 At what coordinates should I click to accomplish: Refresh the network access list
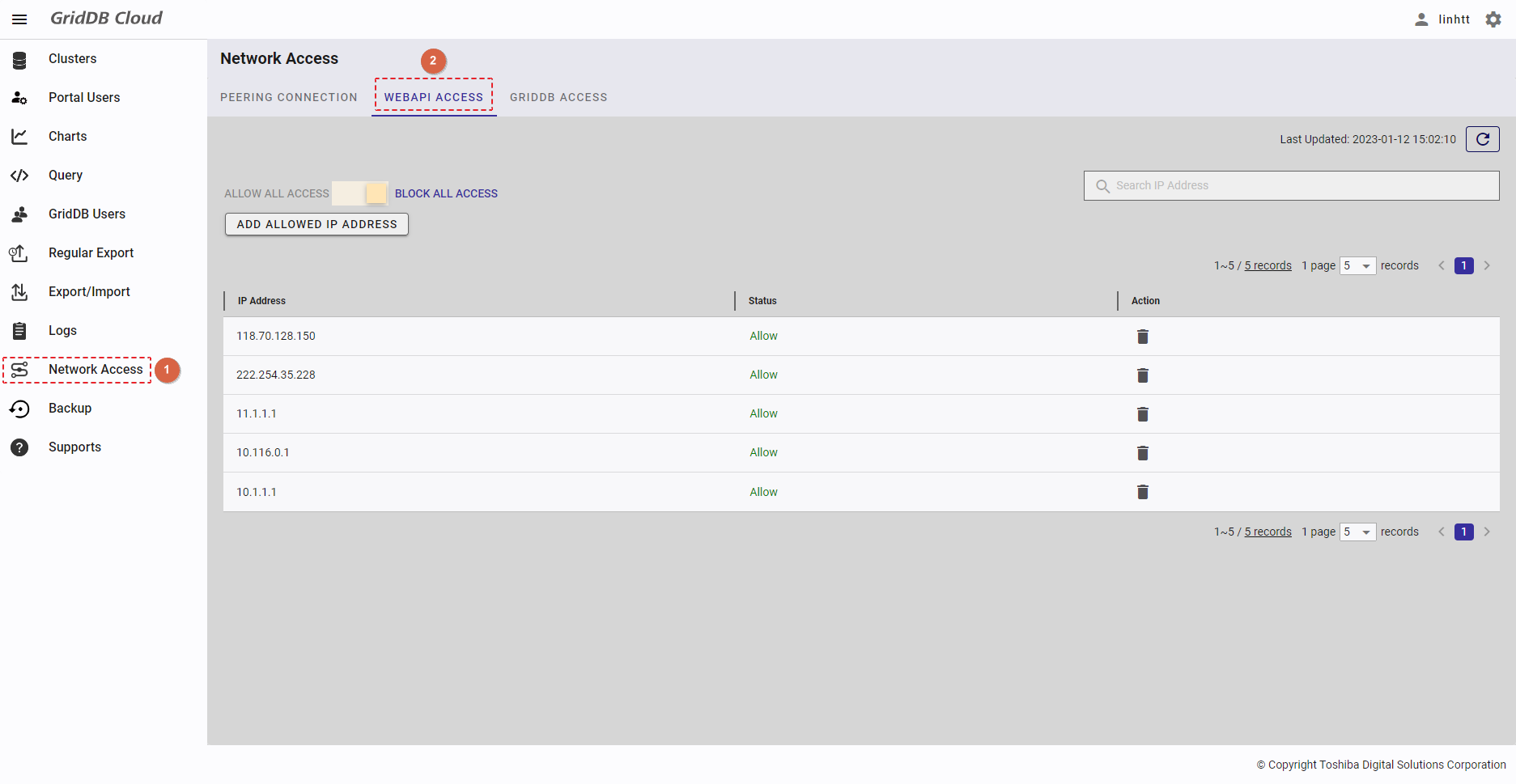point(1482,139)
